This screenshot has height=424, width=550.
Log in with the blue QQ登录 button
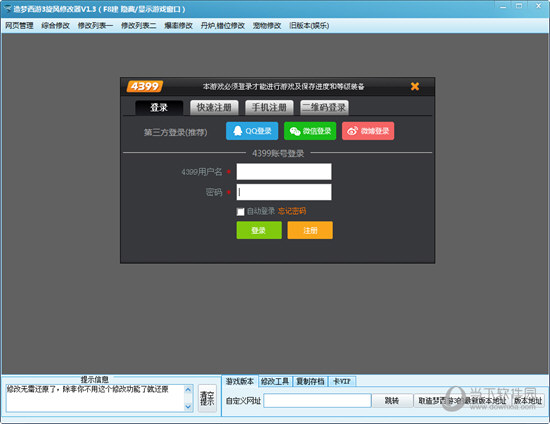(252, 131)
